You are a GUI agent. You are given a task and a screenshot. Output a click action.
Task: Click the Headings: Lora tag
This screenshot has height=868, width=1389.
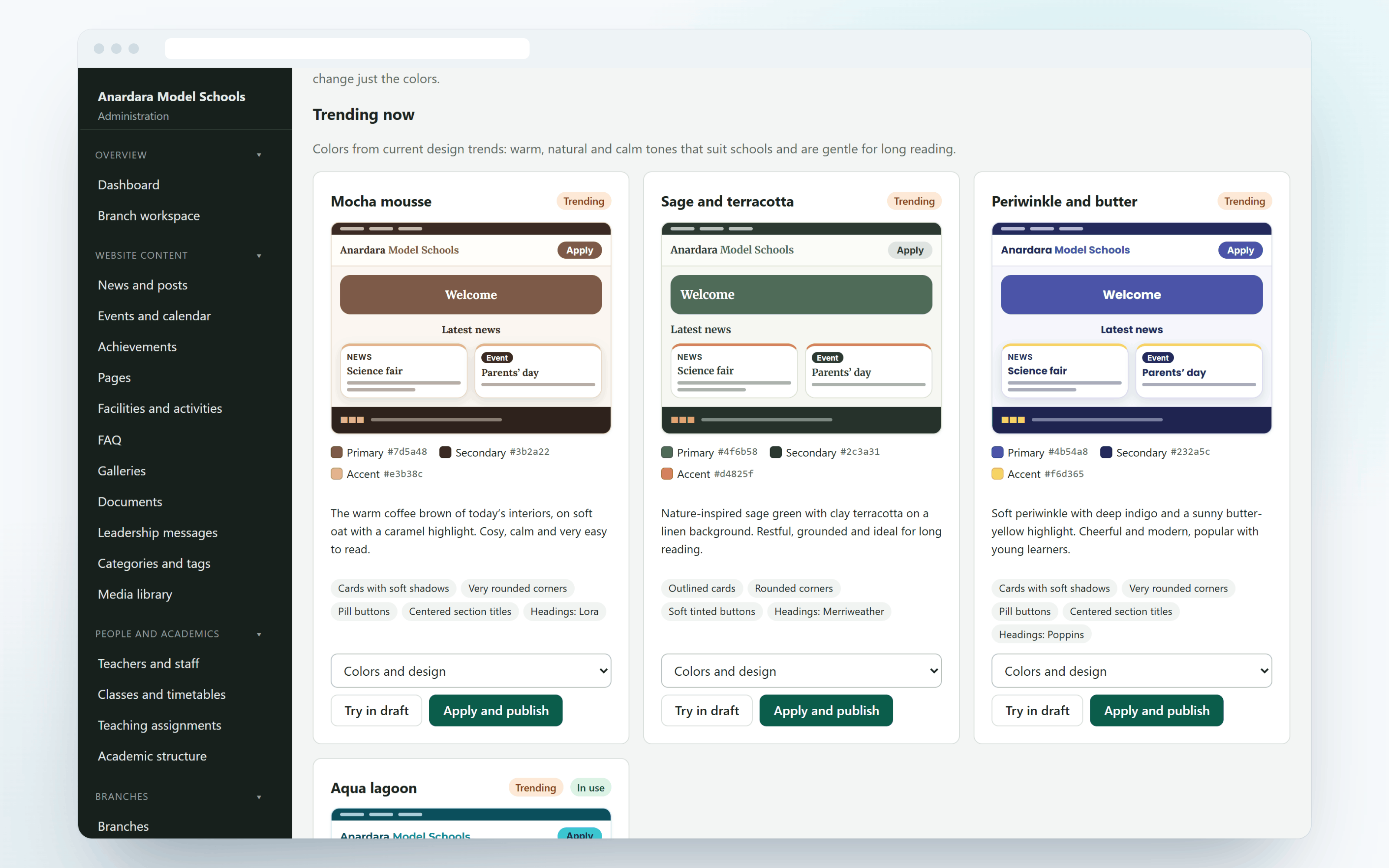click(x=564, y=612)
